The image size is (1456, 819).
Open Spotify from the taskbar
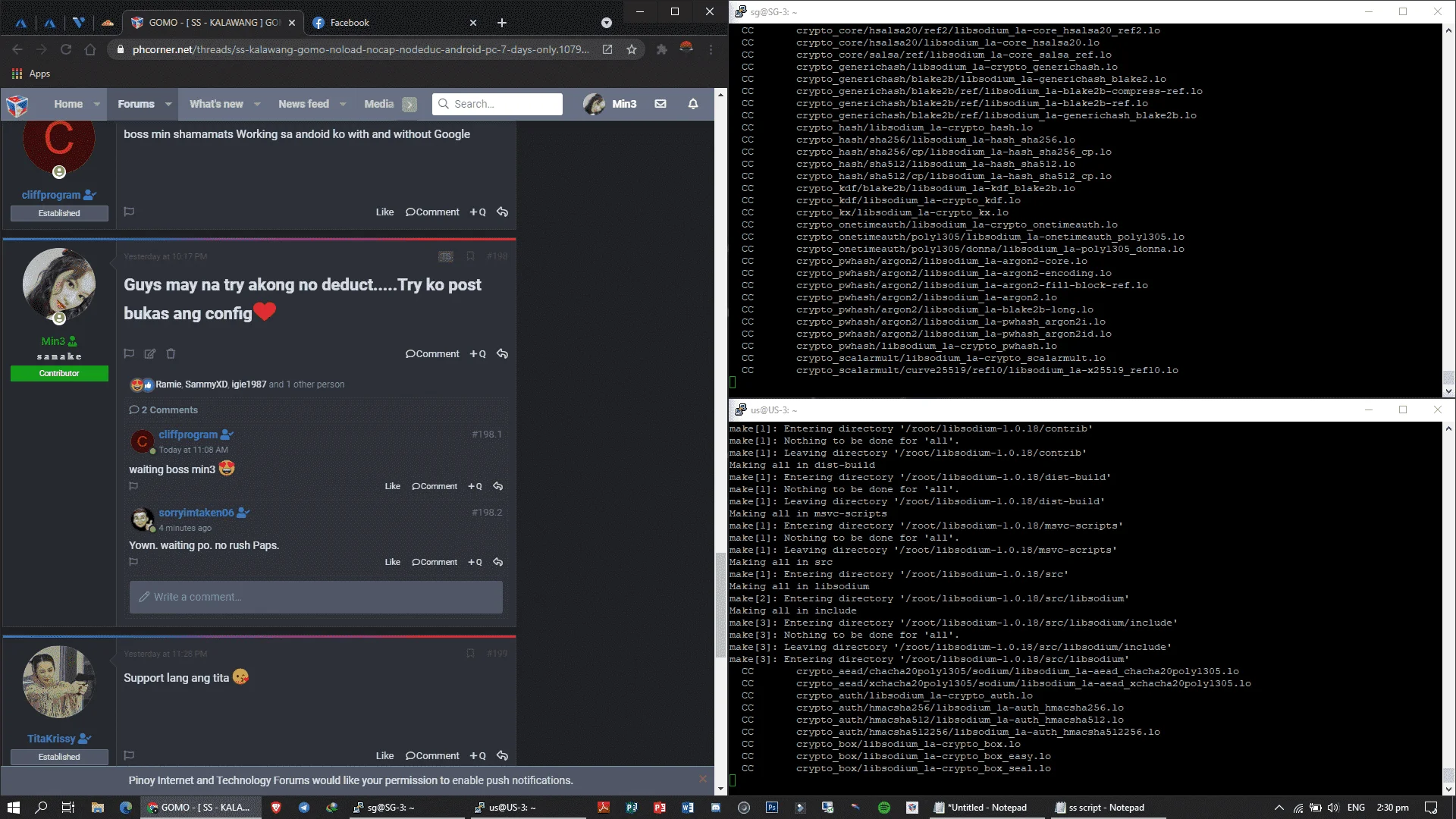click(883, 808)
